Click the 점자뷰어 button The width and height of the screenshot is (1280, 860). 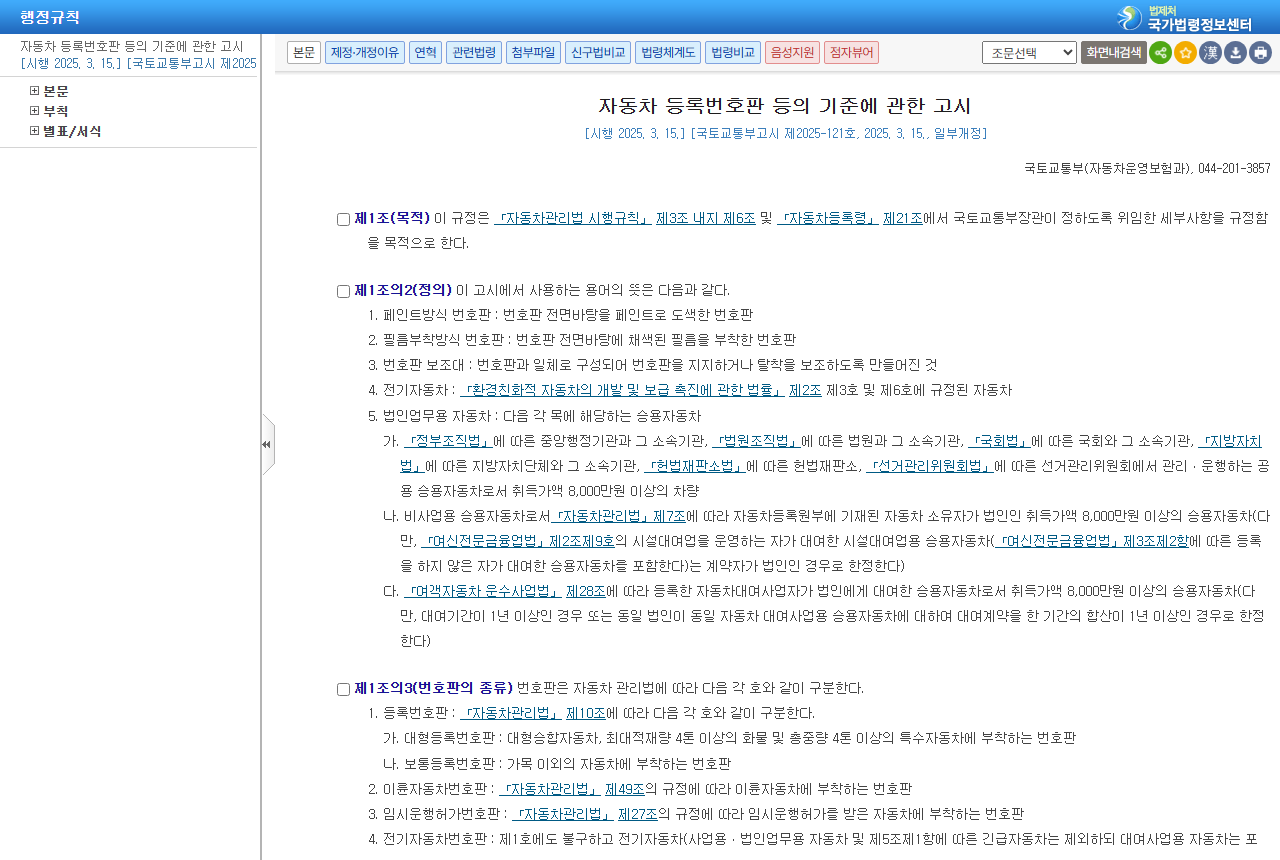click(851, 52)
